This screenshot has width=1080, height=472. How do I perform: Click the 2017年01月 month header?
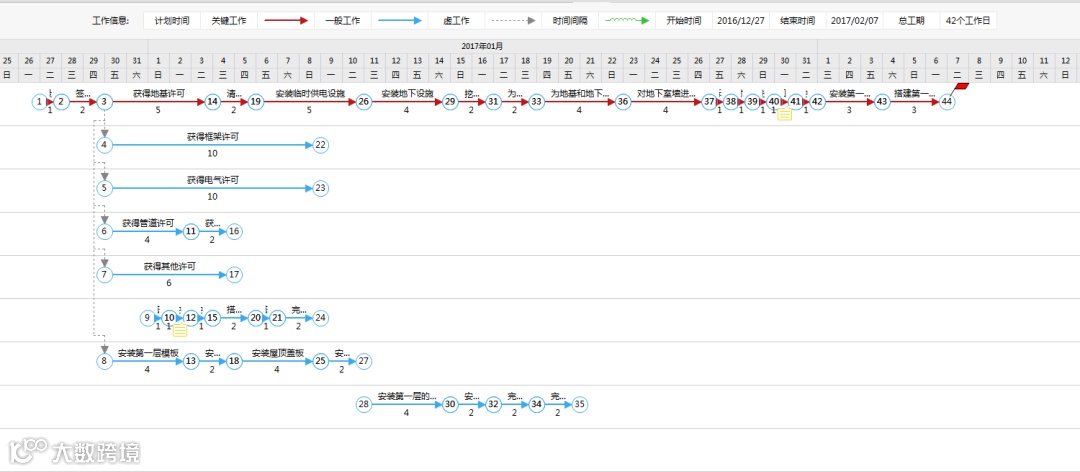point(483,45)
